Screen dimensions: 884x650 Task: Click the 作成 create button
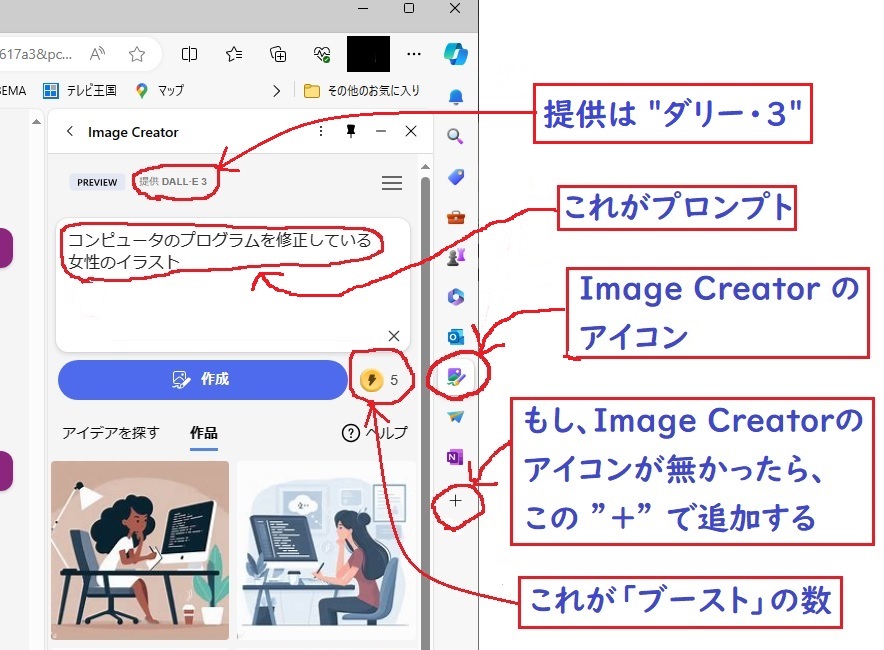pos(202,379)
